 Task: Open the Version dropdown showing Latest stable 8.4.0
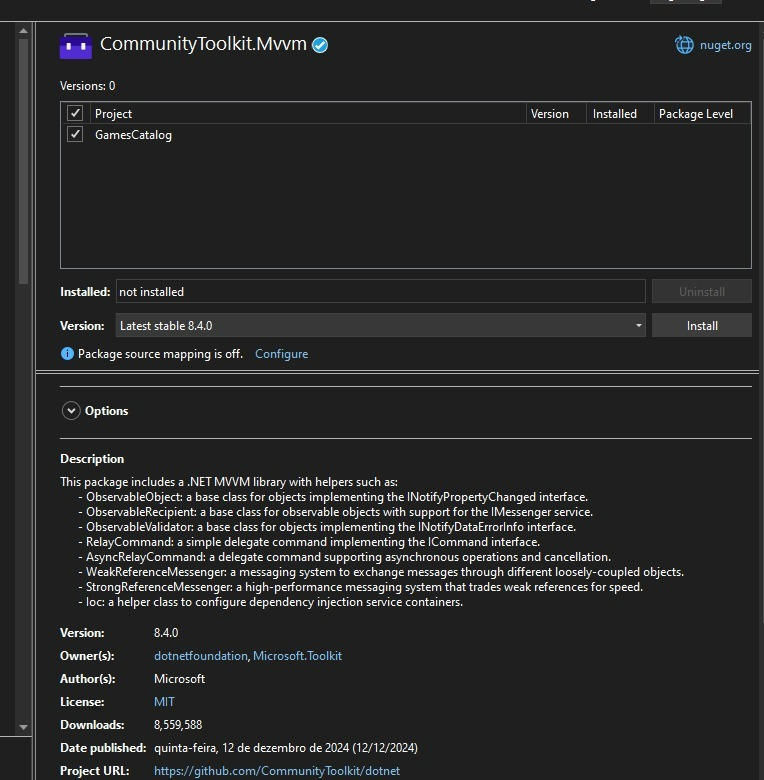pyautogui.click(x=380, y=326)
